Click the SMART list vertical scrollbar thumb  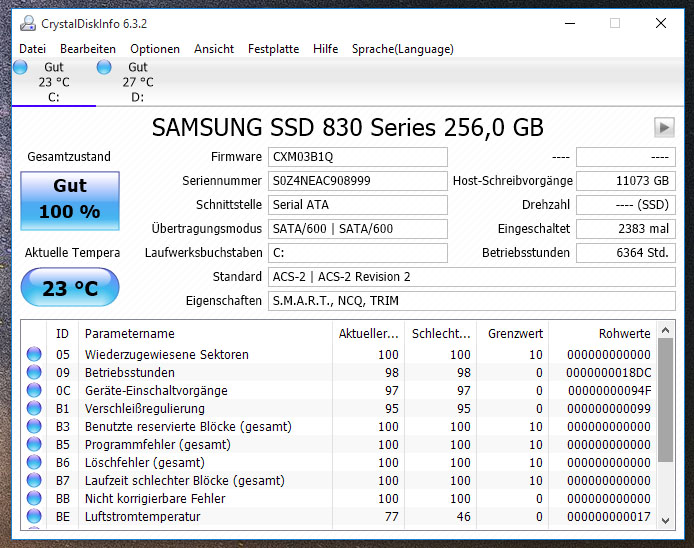[x=665, y=401]
